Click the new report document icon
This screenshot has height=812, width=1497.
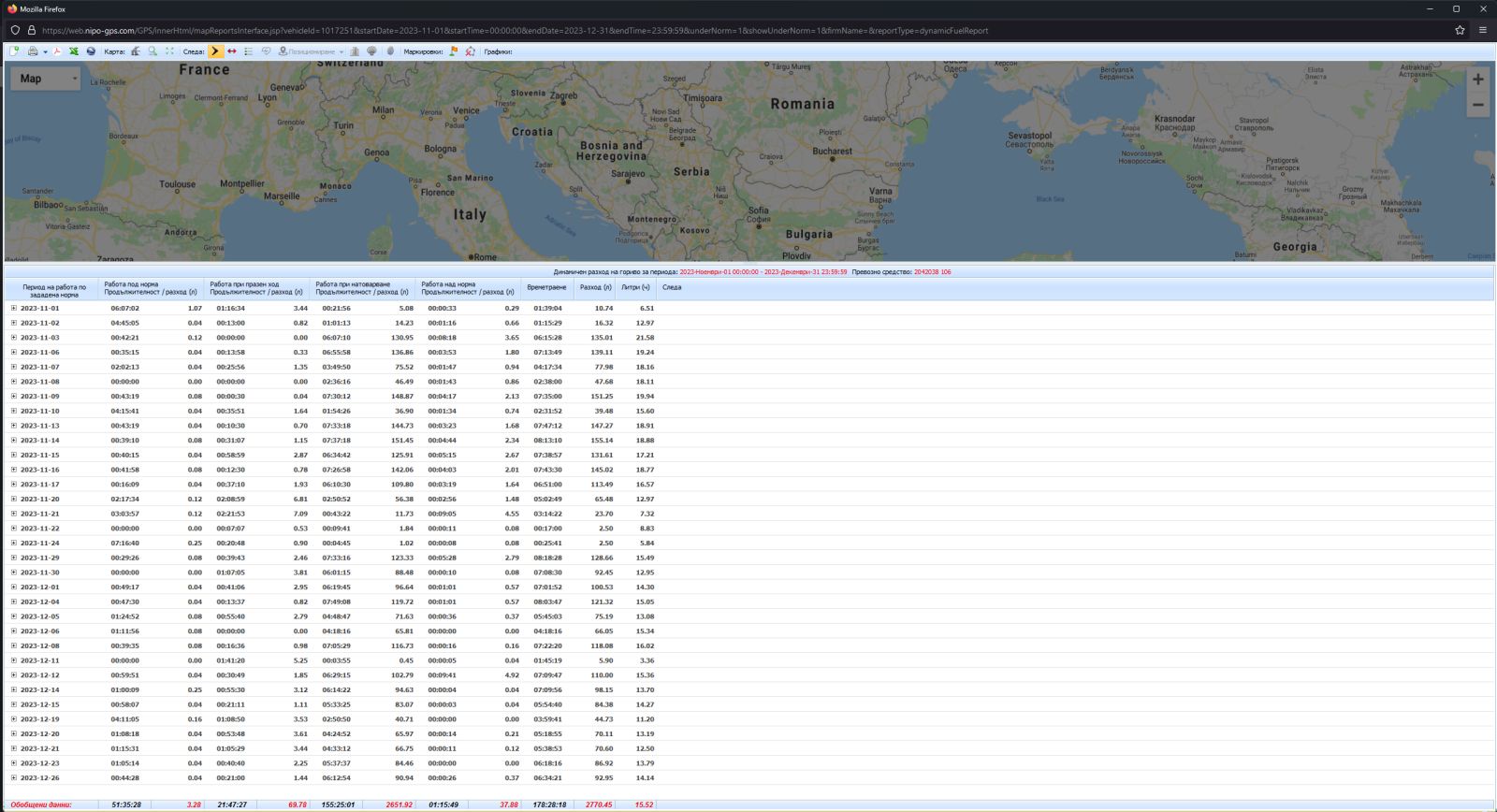pos(14,51)
